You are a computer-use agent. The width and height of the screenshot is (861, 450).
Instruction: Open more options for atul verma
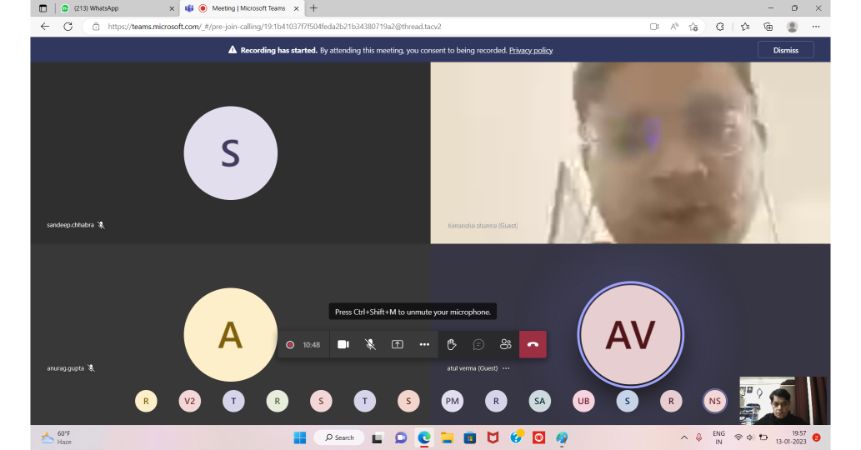pyautogui.click(x=506, y=368)
